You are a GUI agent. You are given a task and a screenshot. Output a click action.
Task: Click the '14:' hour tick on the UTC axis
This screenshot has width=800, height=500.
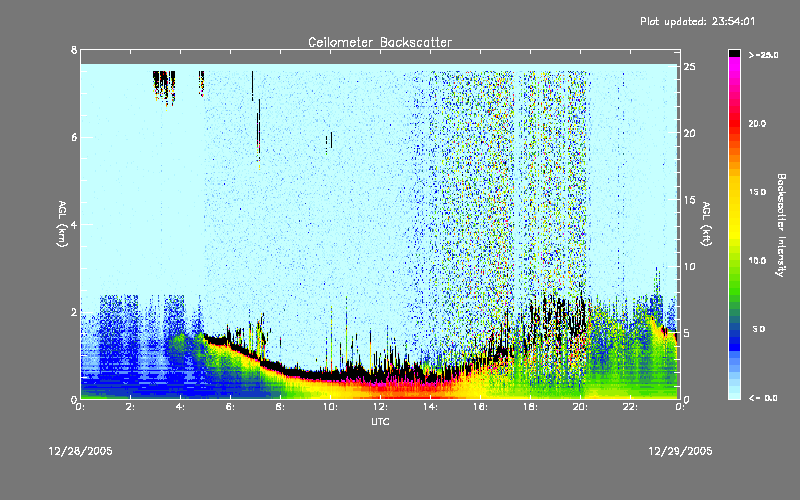click(430, 407)
